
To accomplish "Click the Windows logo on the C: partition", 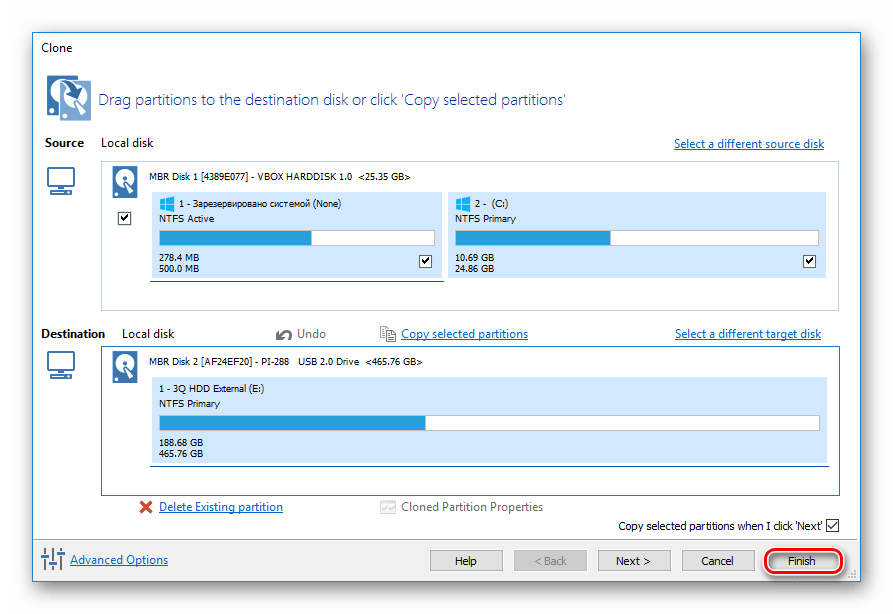I will tap(463, 204).
